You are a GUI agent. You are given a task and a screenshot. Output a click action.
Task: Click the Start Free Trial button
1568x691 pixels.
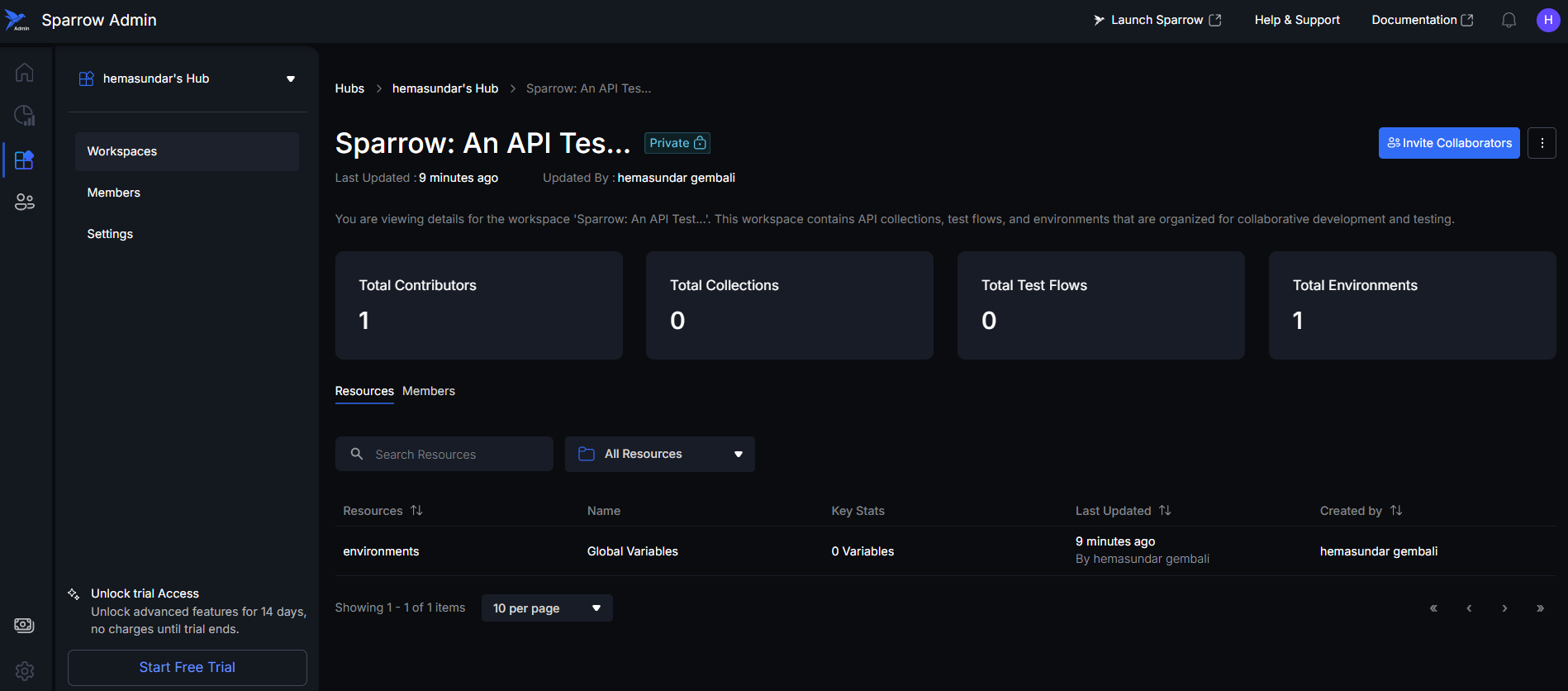tap(187, 667)
